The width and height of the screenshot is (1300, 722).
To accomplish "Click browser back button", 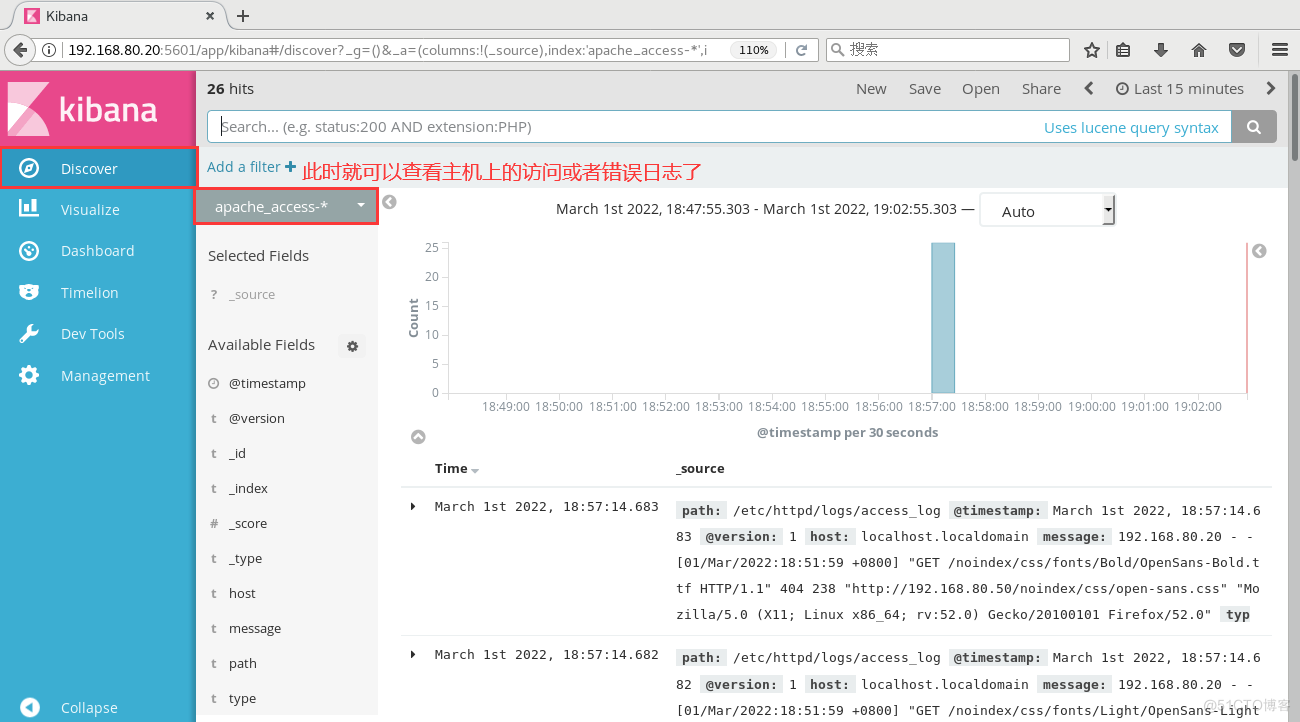I will point(19,49).
